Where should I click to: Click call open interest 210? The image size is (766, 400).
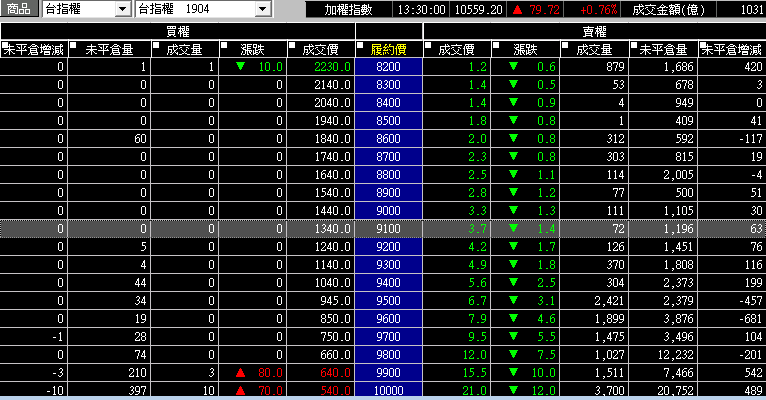pos(137,373)
